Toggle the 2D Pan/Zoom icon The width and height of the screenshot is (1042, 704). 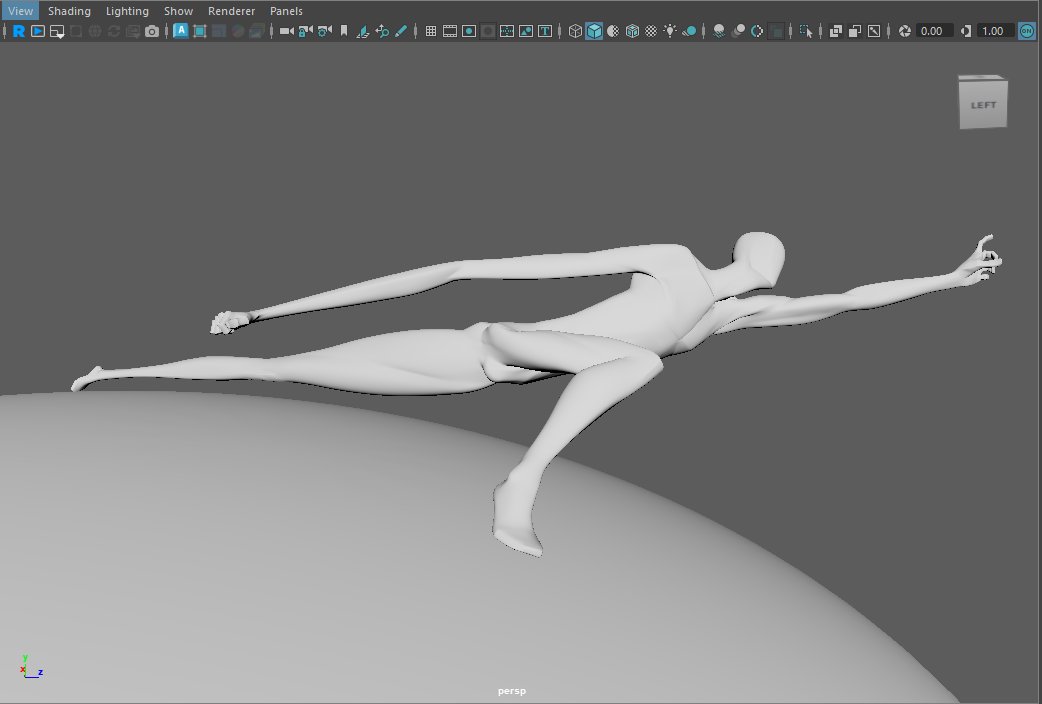(382, 31)
